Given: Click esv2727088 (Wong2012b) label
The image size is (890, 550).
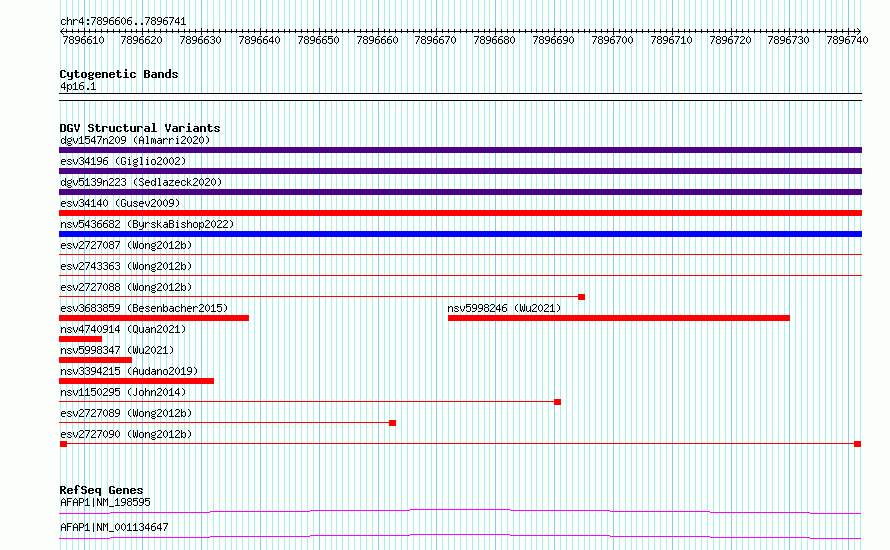Looking at the screenshot, I should click(x=126, y=287).
